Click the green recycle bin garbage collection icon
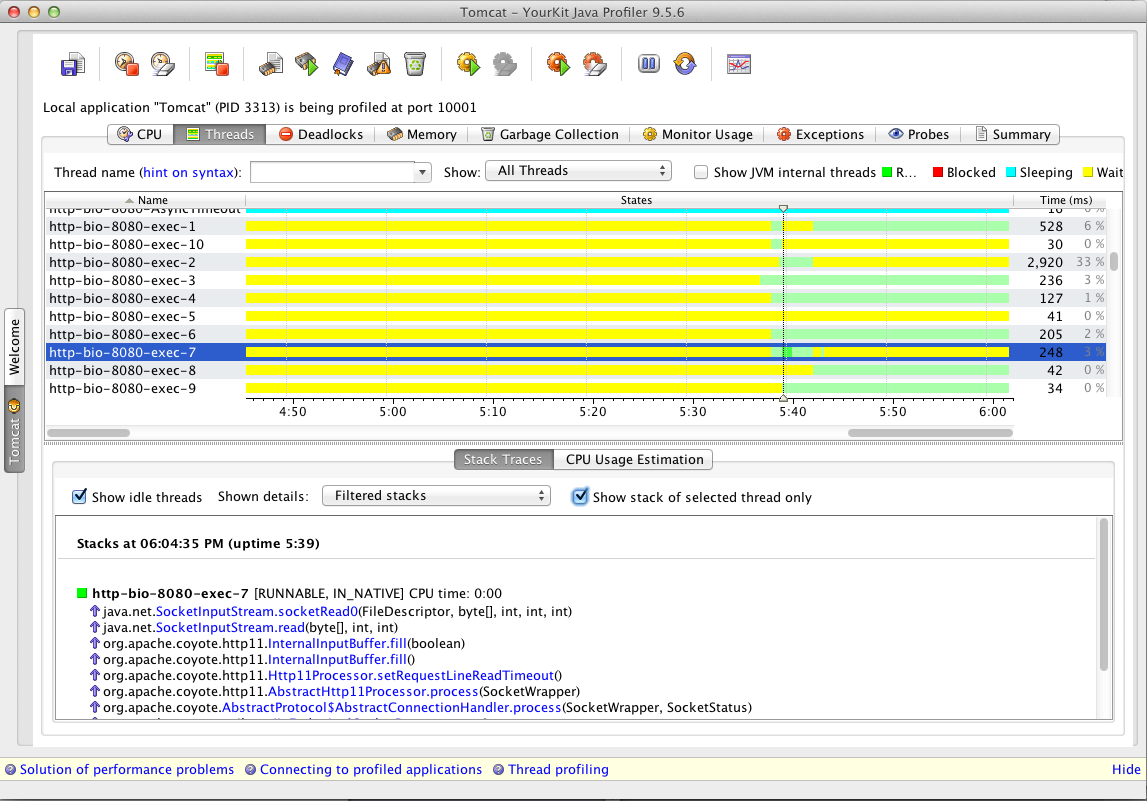Screen dimensions: 1147x801 (415, 65)
